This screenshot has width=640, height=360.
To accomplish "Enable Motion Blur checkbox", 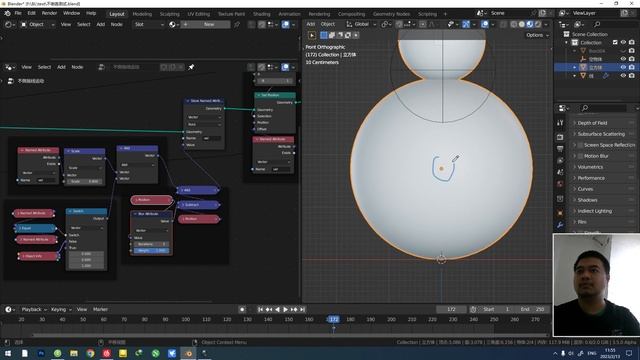I will 580,156.
